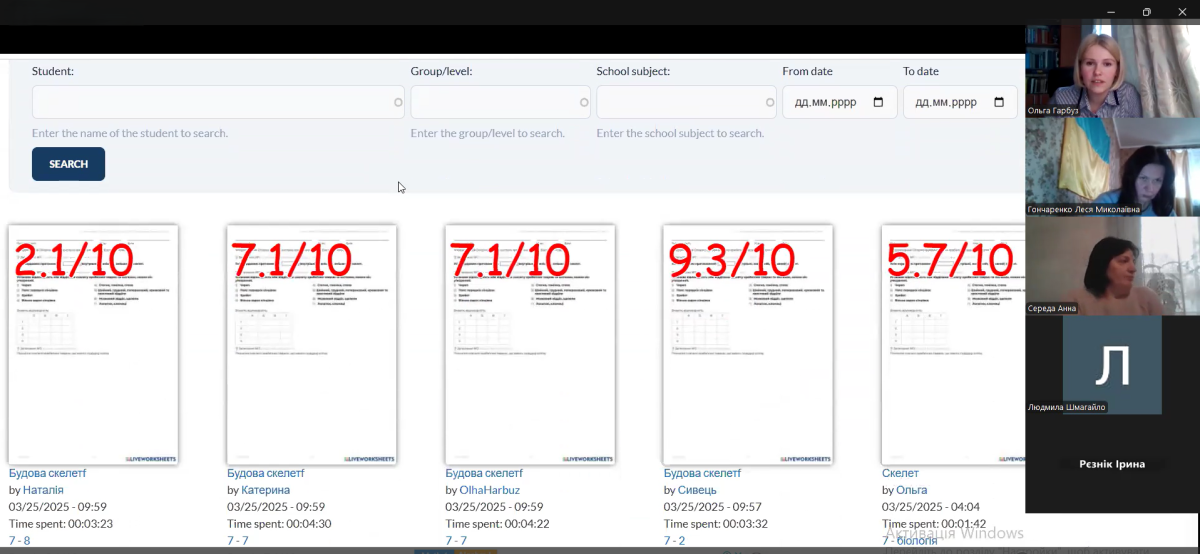Image resolution: width=1200 pixels, height=554 pixels.
Task: Open the Group/level search combo box
Action: (x=495, y=102)
